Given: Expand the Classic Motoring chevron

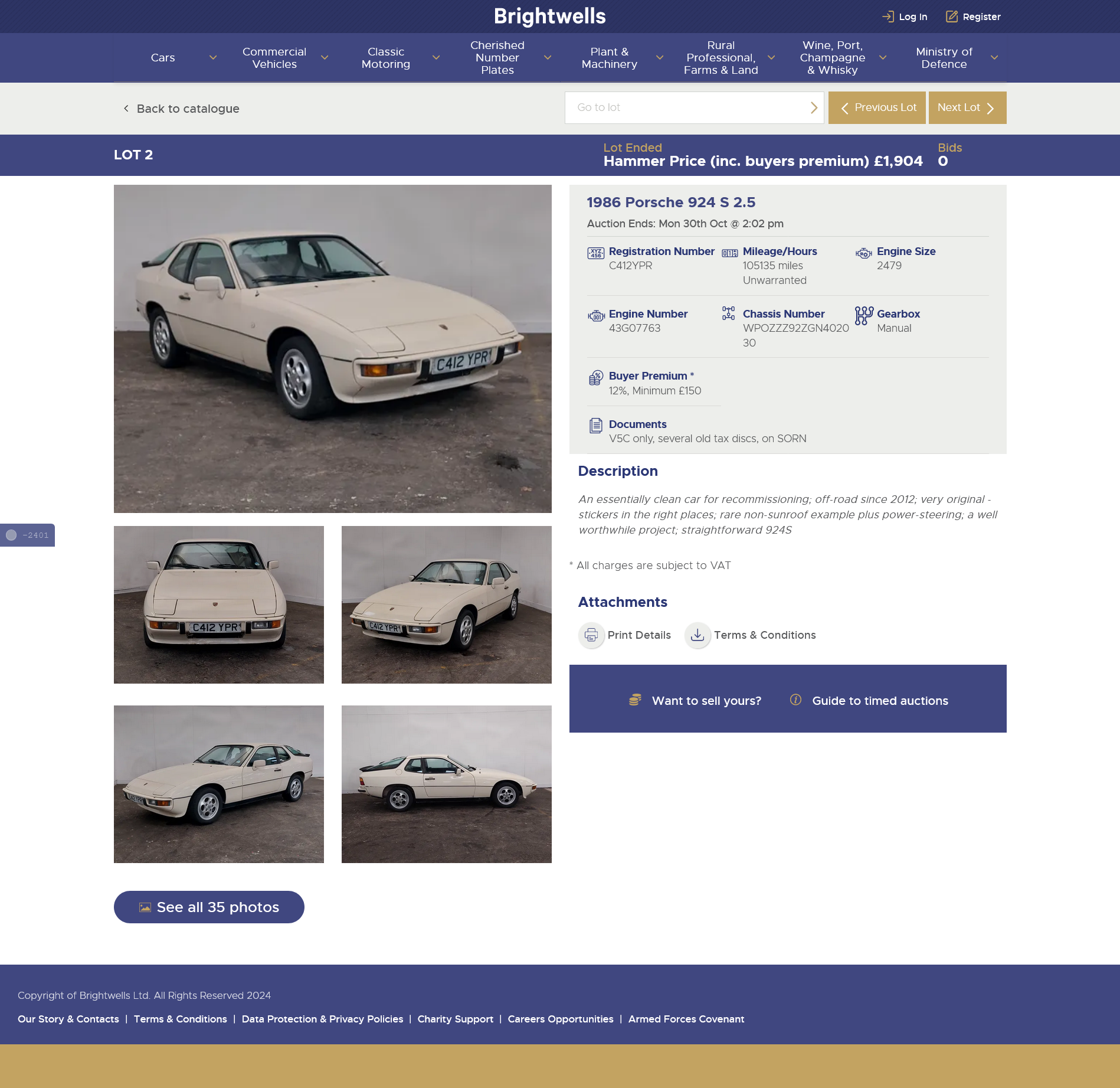Looking at the screenshot, I should [436, 58].
